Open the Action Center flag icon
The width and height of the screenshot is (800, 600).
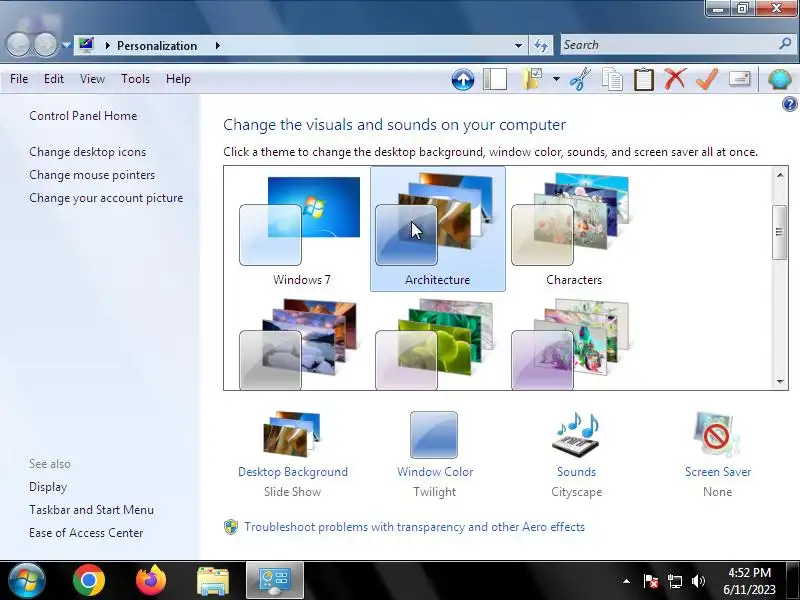coord(651,581)
